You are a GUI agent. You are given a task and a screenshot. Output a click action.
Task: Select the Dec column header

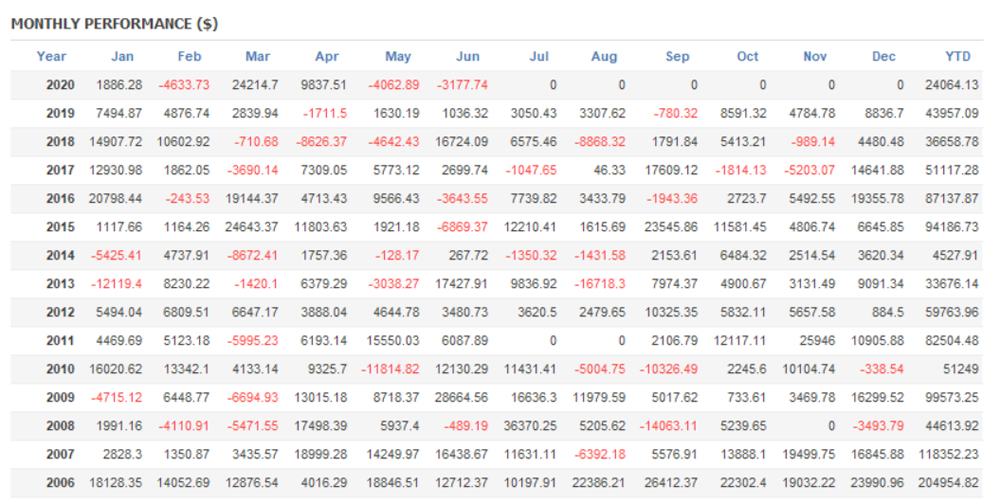point(884,57)
